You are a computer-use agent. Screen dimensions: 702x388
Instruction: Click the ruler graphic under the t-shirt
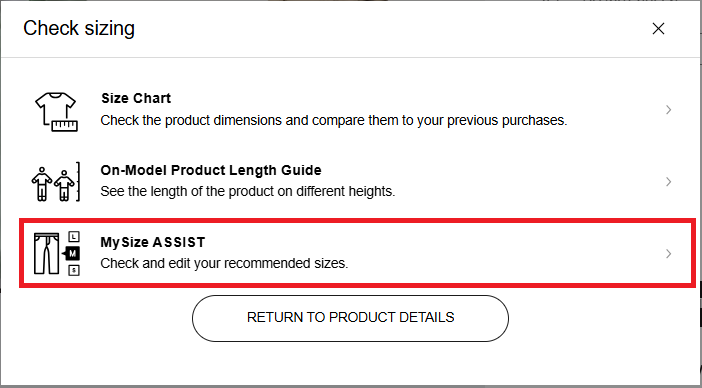(65, 126)
